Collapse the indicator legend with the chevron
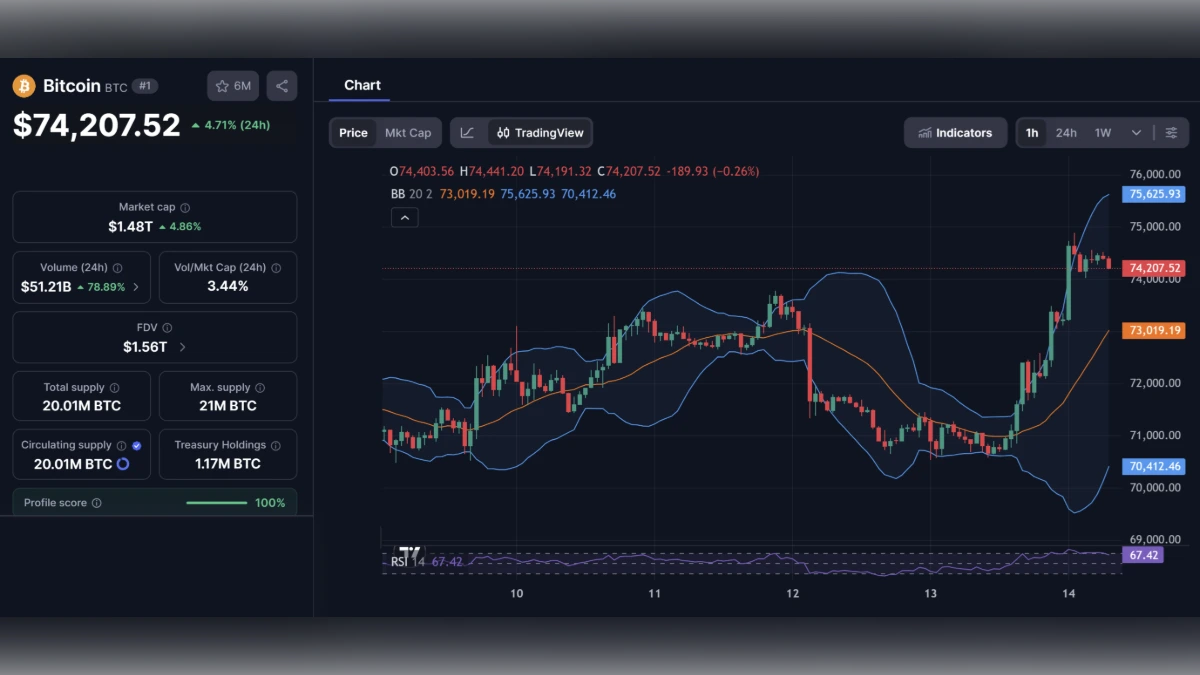The width and height of the screenshot is (1200, 675). (404, 217)
